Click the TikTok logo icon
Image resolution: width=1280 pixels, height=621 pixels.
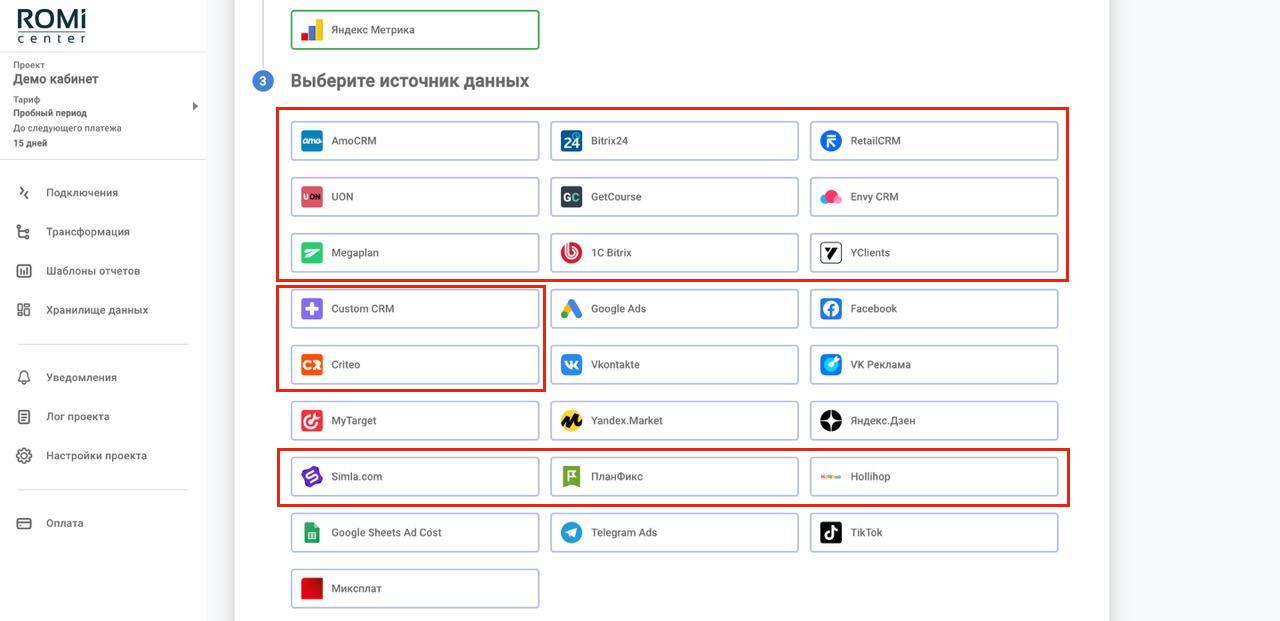click(831, 533)
